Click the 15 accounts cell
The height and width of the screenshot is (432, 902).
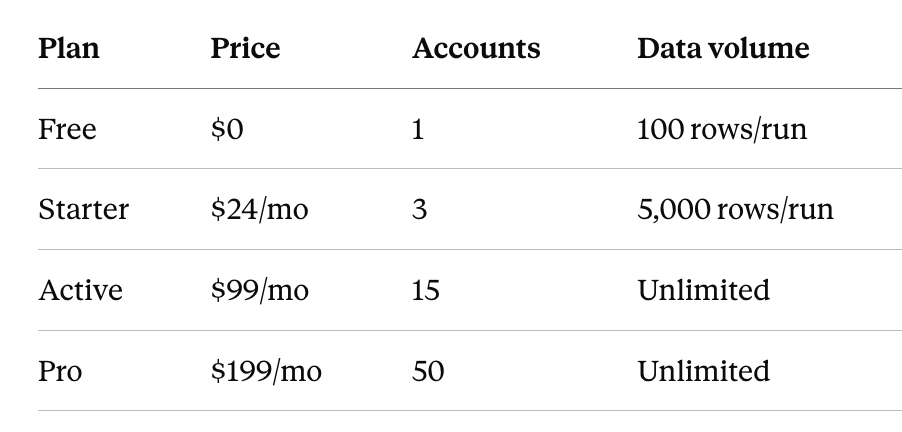click(x=426, y=290)
